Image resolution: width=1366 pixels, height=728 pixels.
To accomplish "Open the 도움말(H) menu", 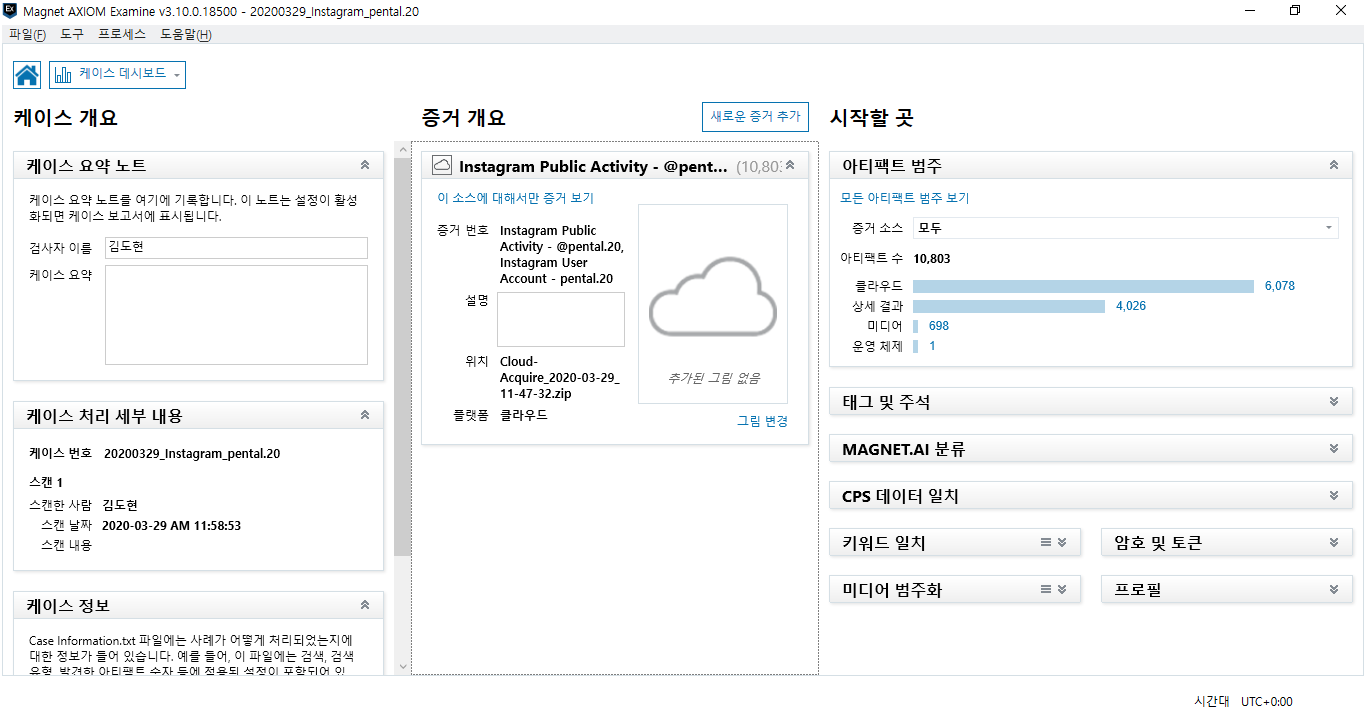I will point(186,34).
